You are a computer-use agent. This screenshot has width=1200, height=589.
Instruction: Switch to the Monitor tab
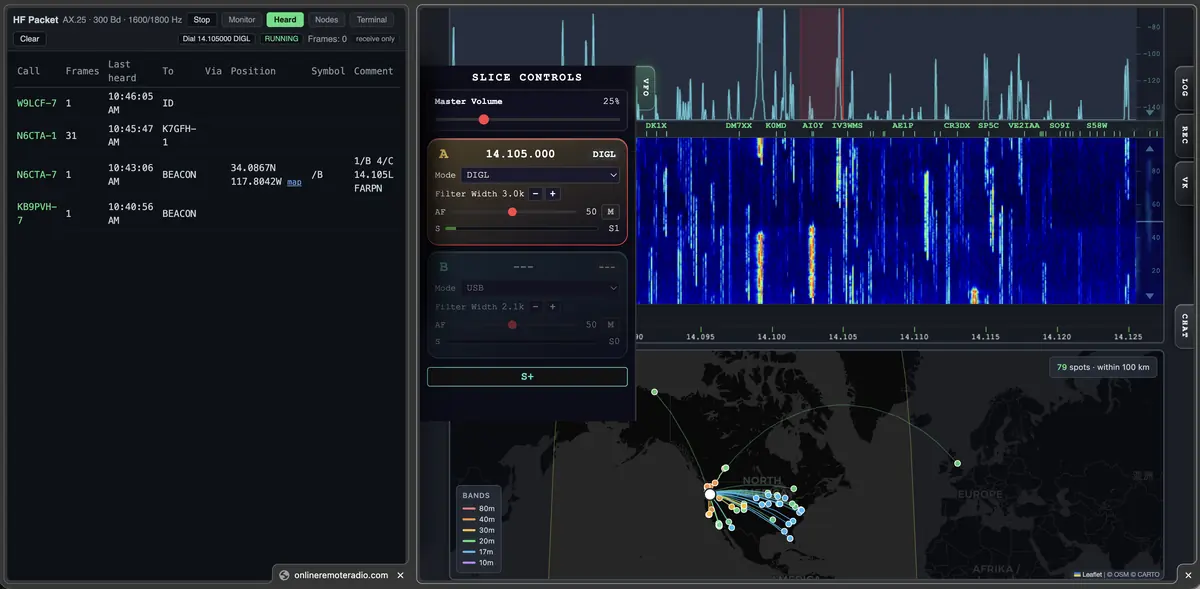point(241,19)
